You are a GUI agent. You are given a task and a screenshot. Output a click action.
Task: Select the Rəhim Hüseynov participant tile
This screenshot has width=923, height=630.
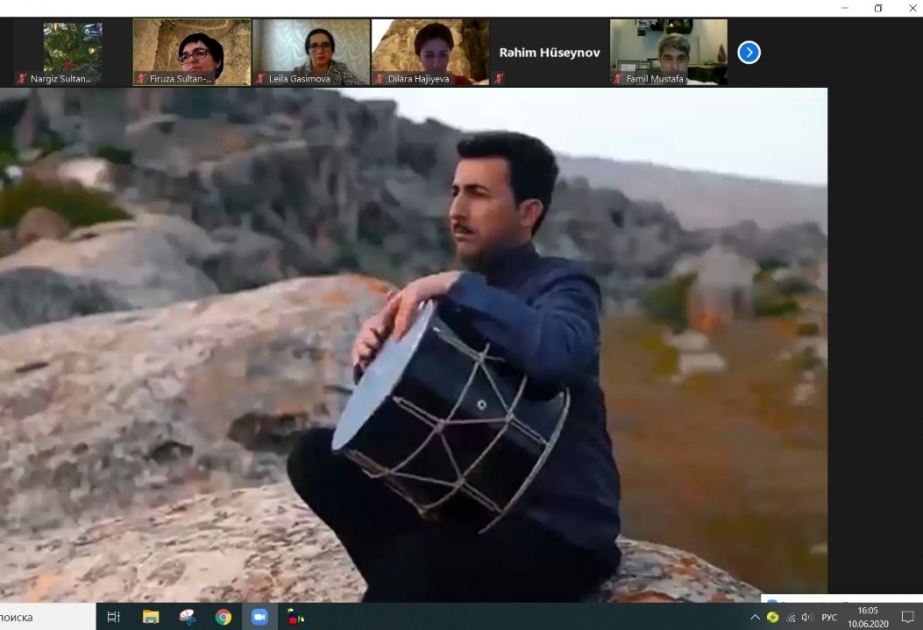click(550, 52)
